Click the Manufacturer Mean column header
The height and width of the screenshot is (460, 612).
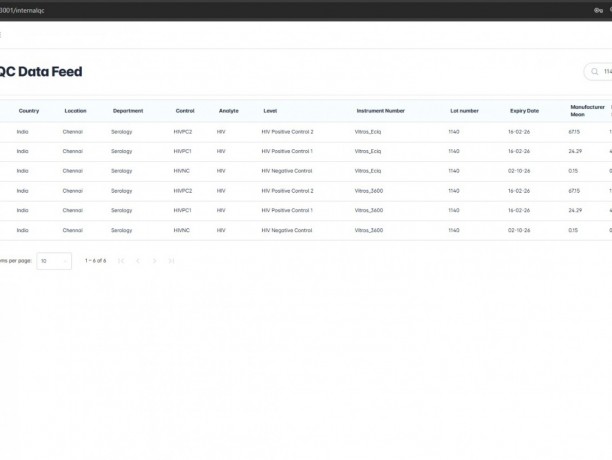(x=587, y=111)
